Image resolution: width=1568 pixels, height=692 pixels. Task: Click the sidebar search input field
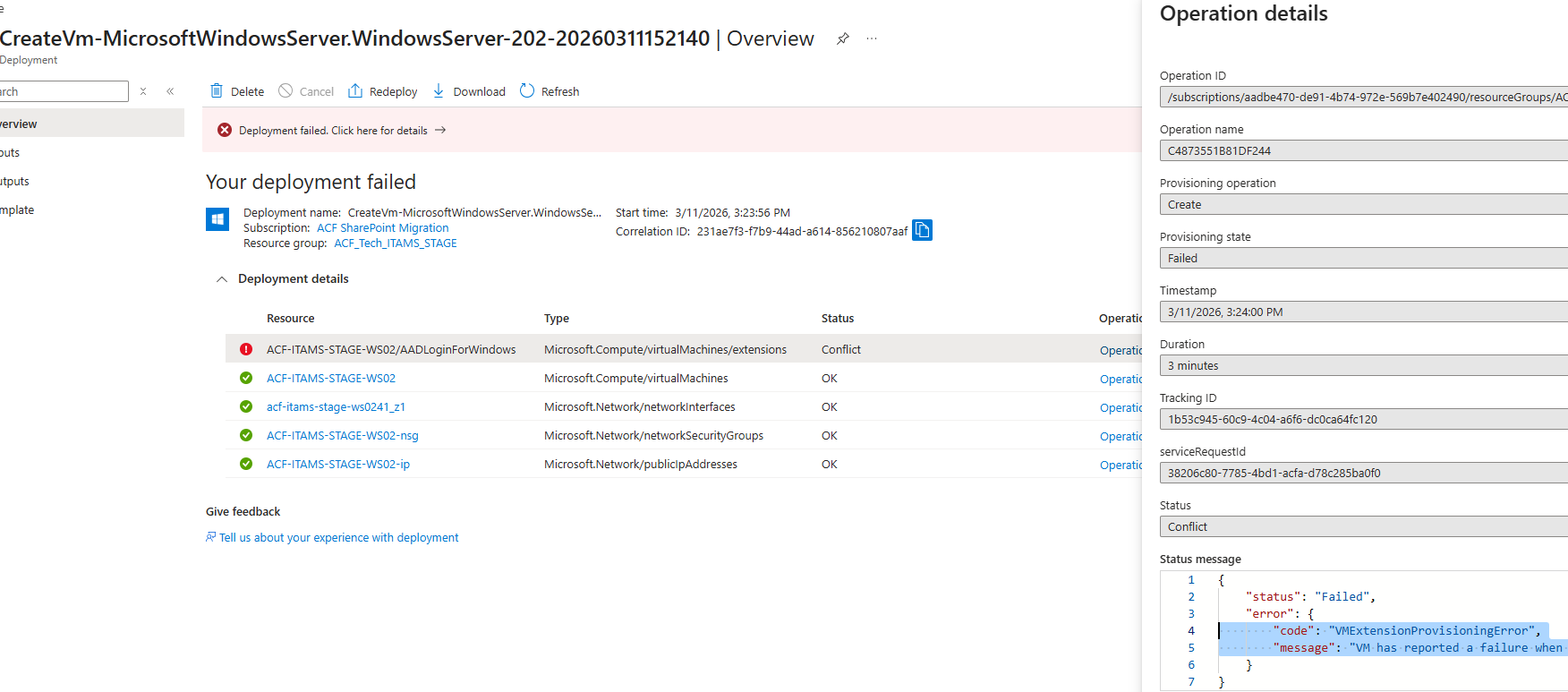pos(63,91)
